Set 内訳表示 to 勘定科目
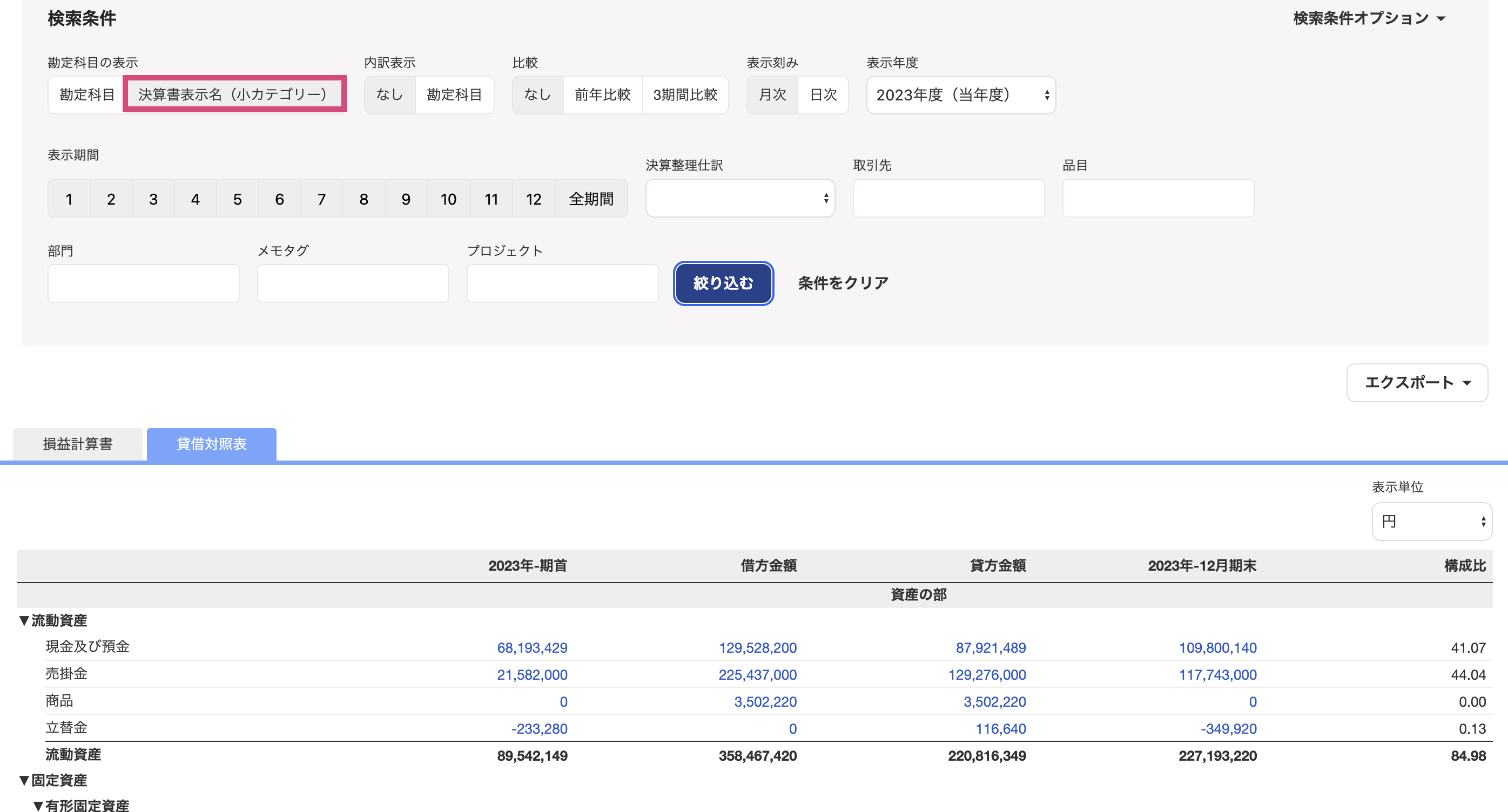 [454, 94]
